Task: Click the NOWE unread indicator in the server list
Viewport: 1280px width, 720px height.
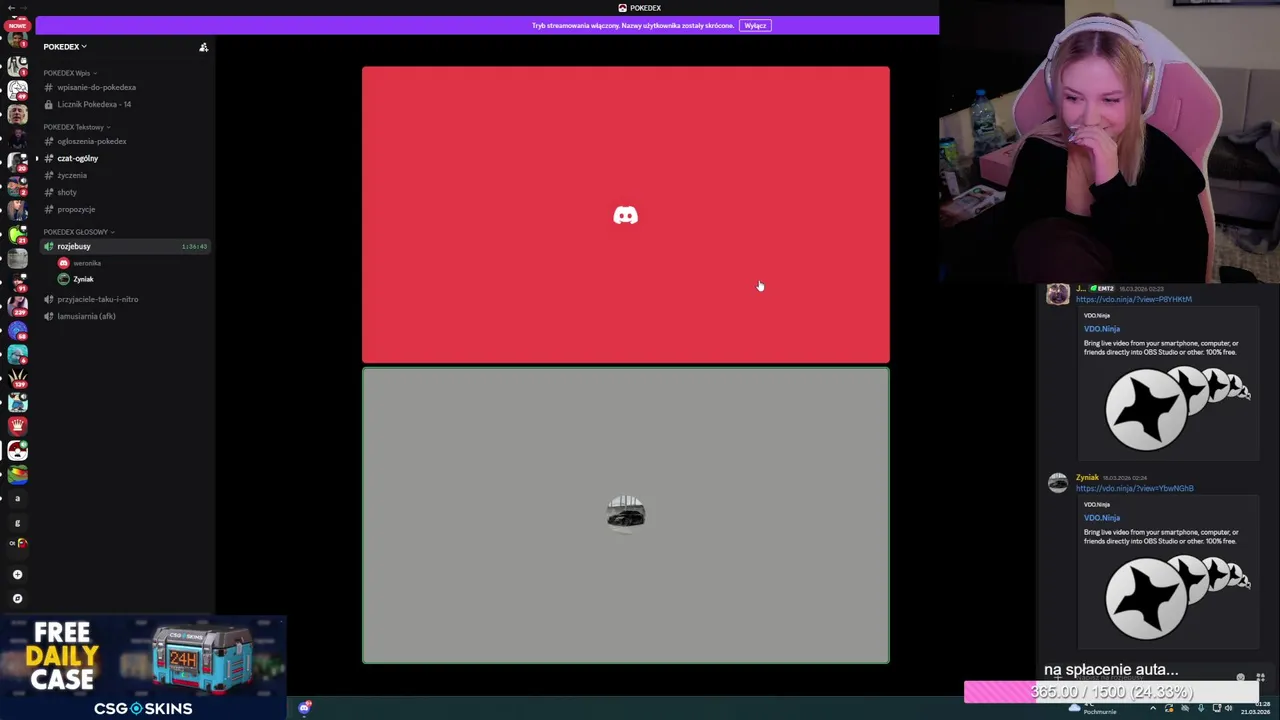Action: tap(17, 26)
